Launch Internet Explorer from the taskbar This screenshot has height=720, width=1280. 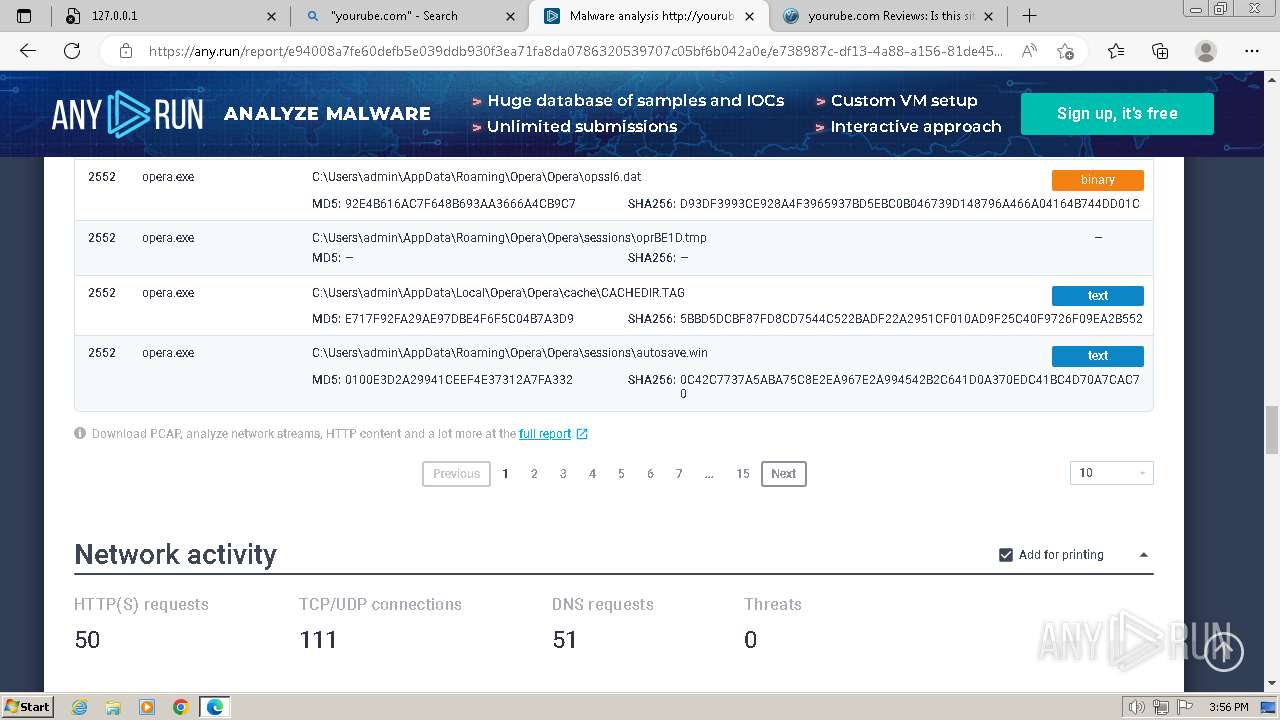[x=80, y=707]
